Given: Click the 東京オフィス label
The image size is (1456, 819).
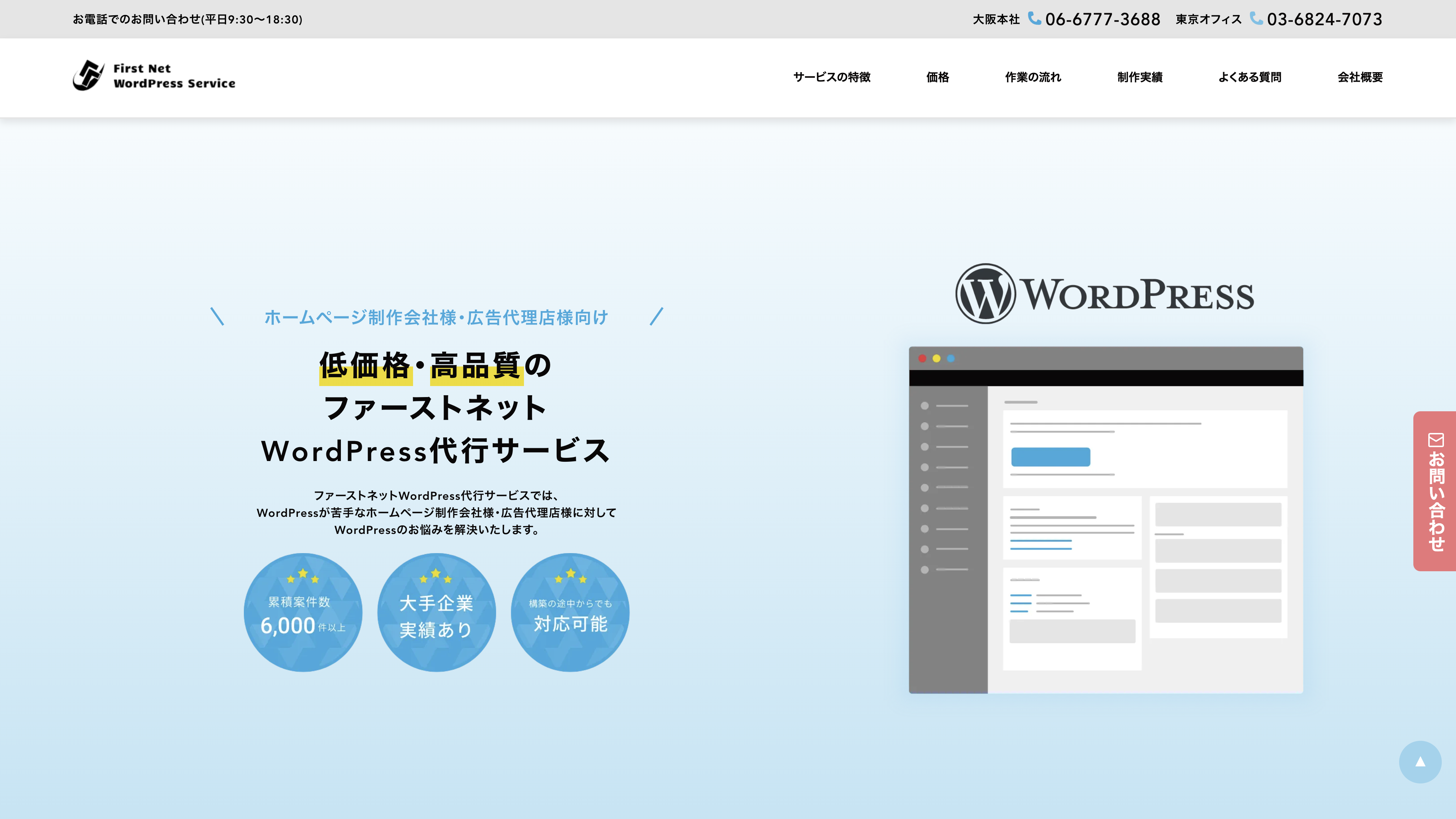Looking at the screenshot, I should 1209,19.
